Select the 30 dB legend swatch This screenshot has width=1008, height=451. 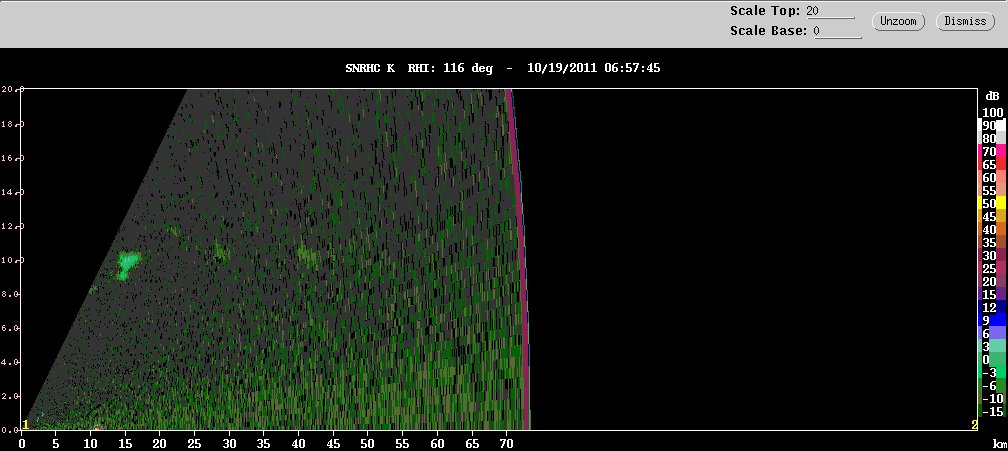click(x=993, y=256)
